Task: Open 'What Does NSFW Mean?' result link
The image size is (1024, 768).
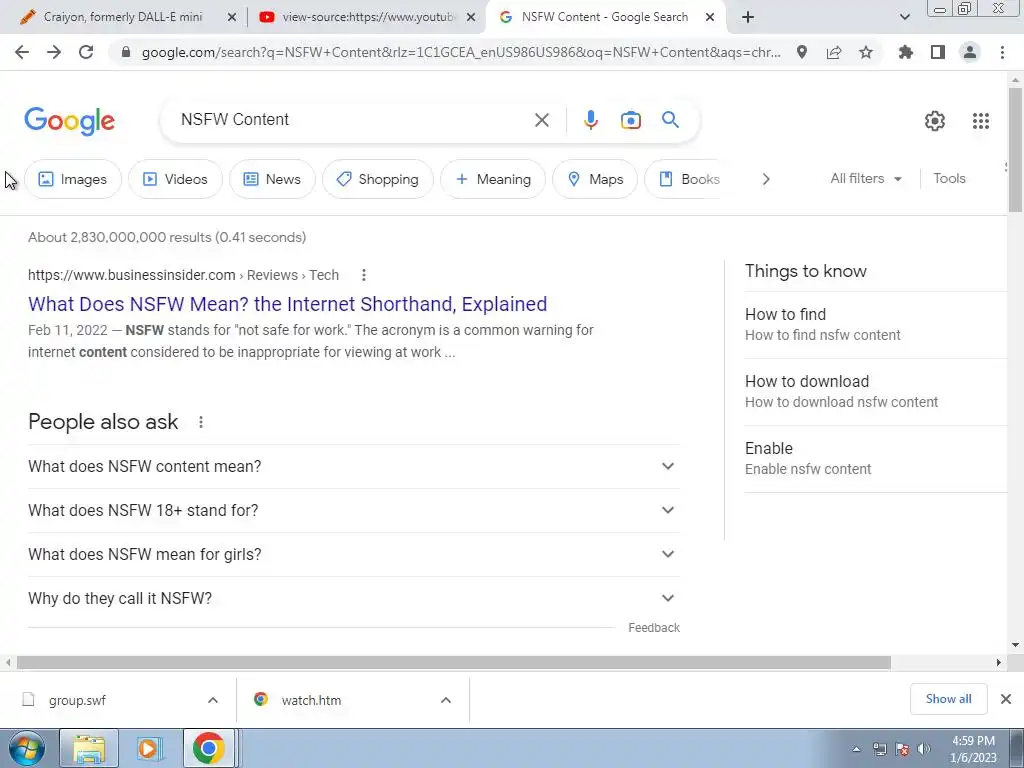Action: [287, 304]
